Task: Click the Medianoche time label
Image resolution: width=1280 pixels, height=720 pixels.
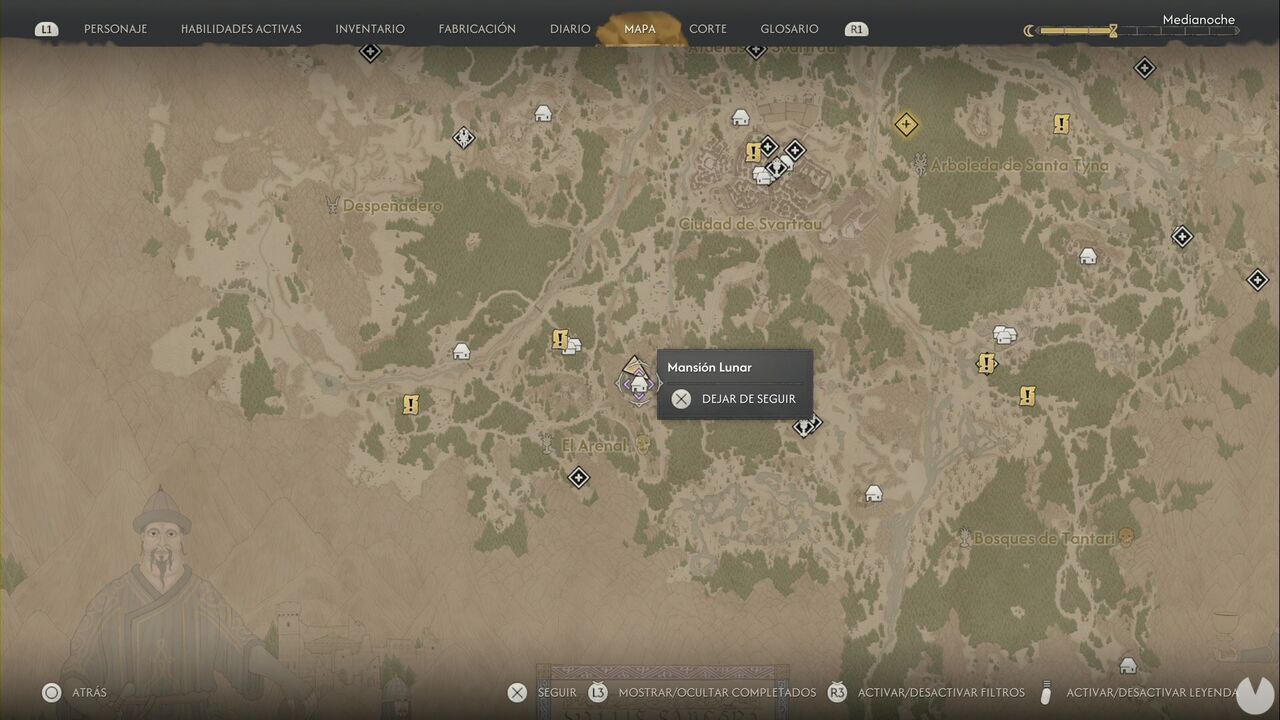Action: pyautogui.click(x=1198, y=19)
